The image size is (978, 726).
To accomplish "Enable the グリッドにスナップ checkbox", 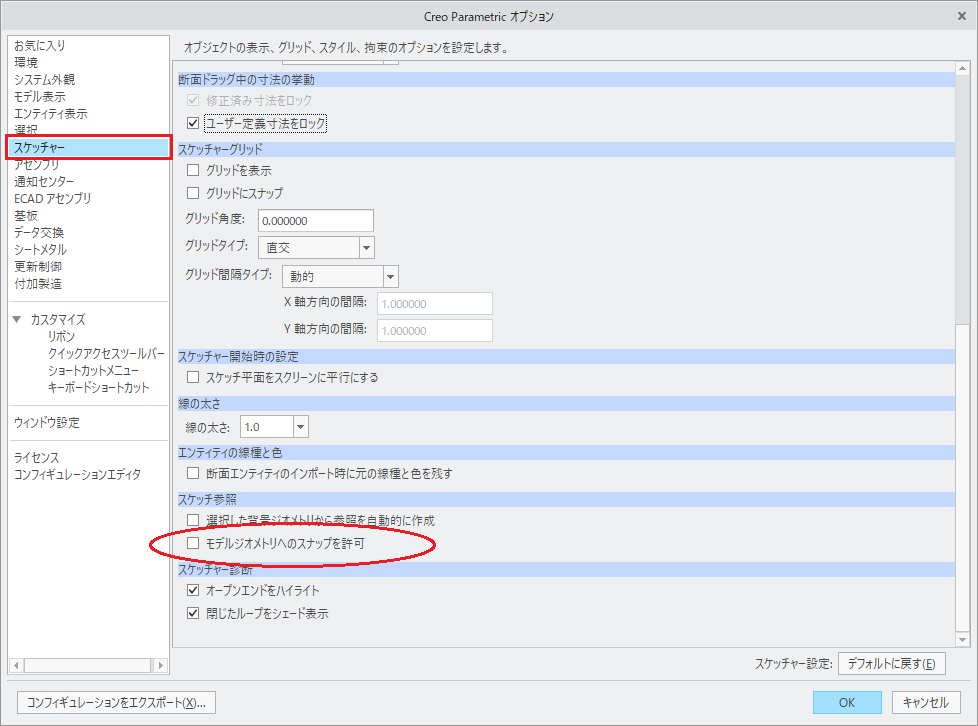I will 194,193.
